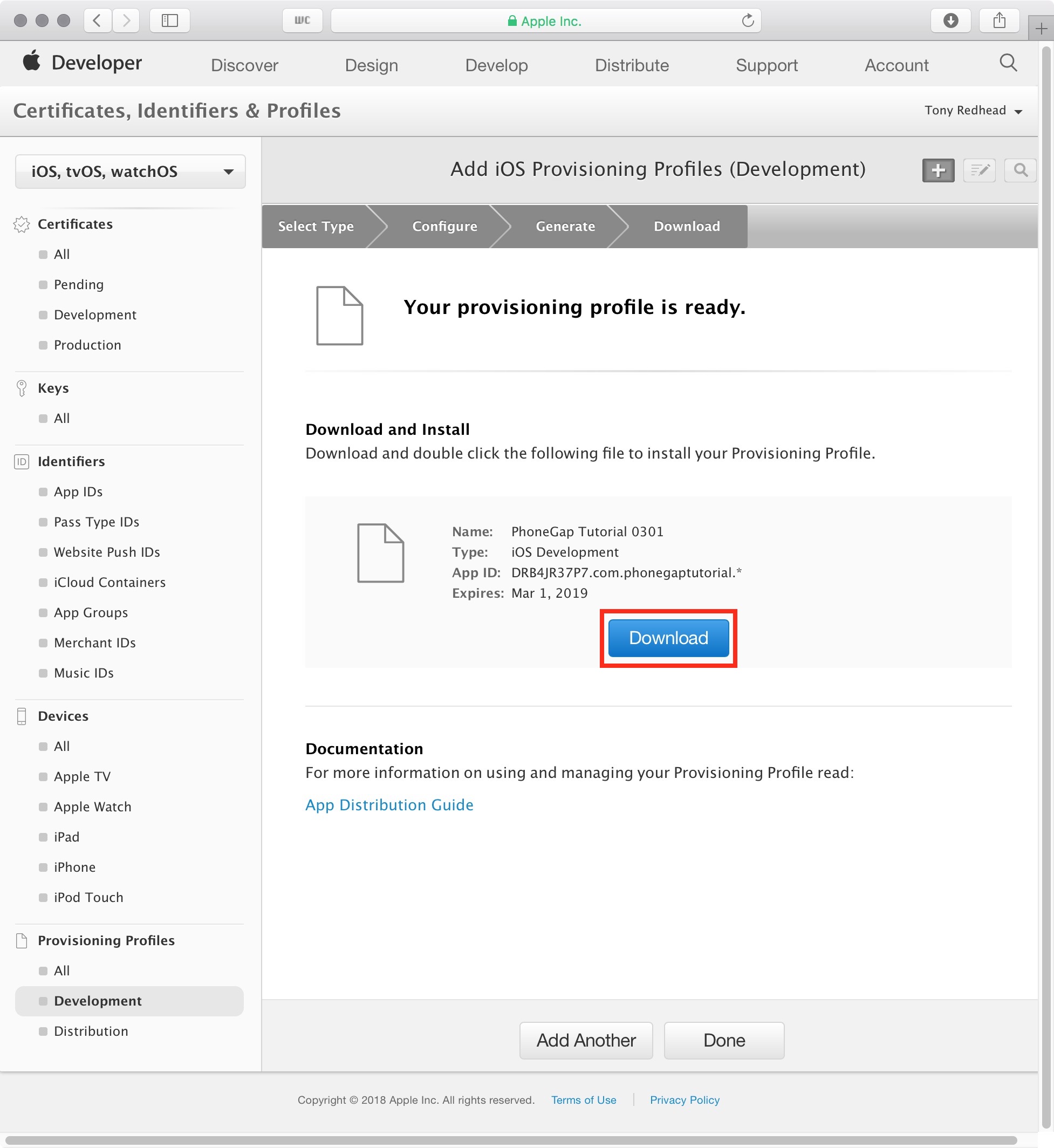
Task: Open the App Distribution Guide link
Action: tap(389, 805)
